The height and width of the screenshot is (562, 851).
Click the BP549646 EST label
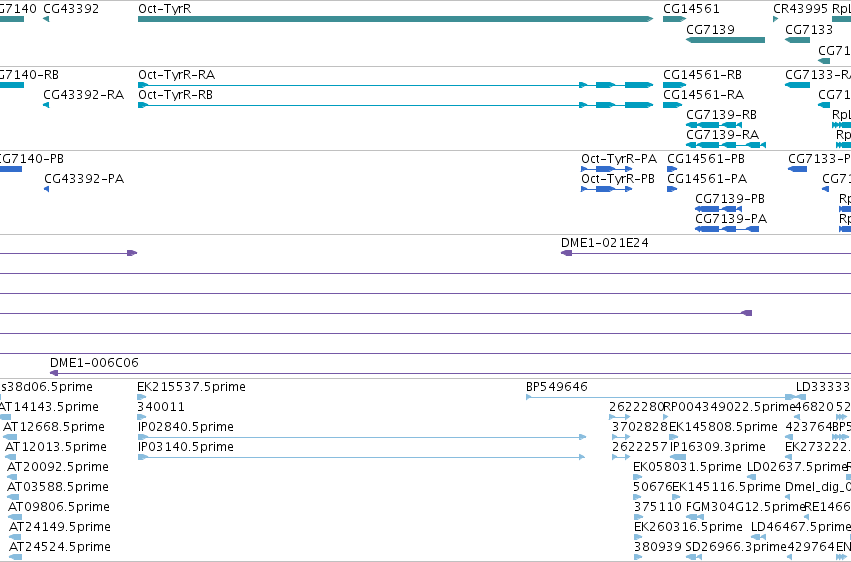point(556,387)
